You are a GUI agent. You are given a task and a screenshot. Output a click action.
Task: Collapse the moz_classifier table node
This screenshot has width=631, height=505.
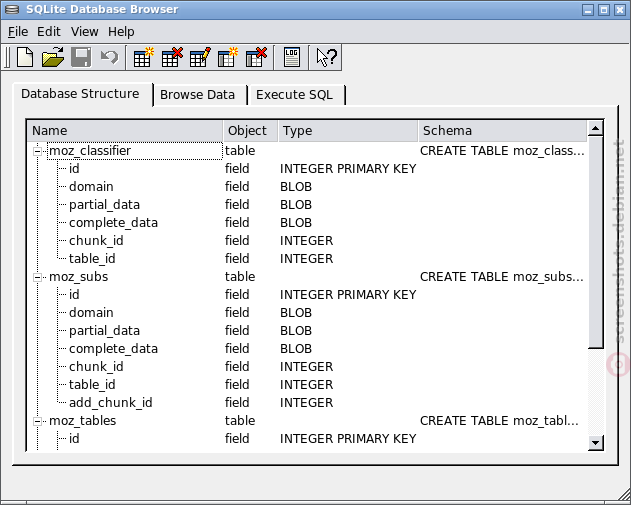tap(37, 151)
